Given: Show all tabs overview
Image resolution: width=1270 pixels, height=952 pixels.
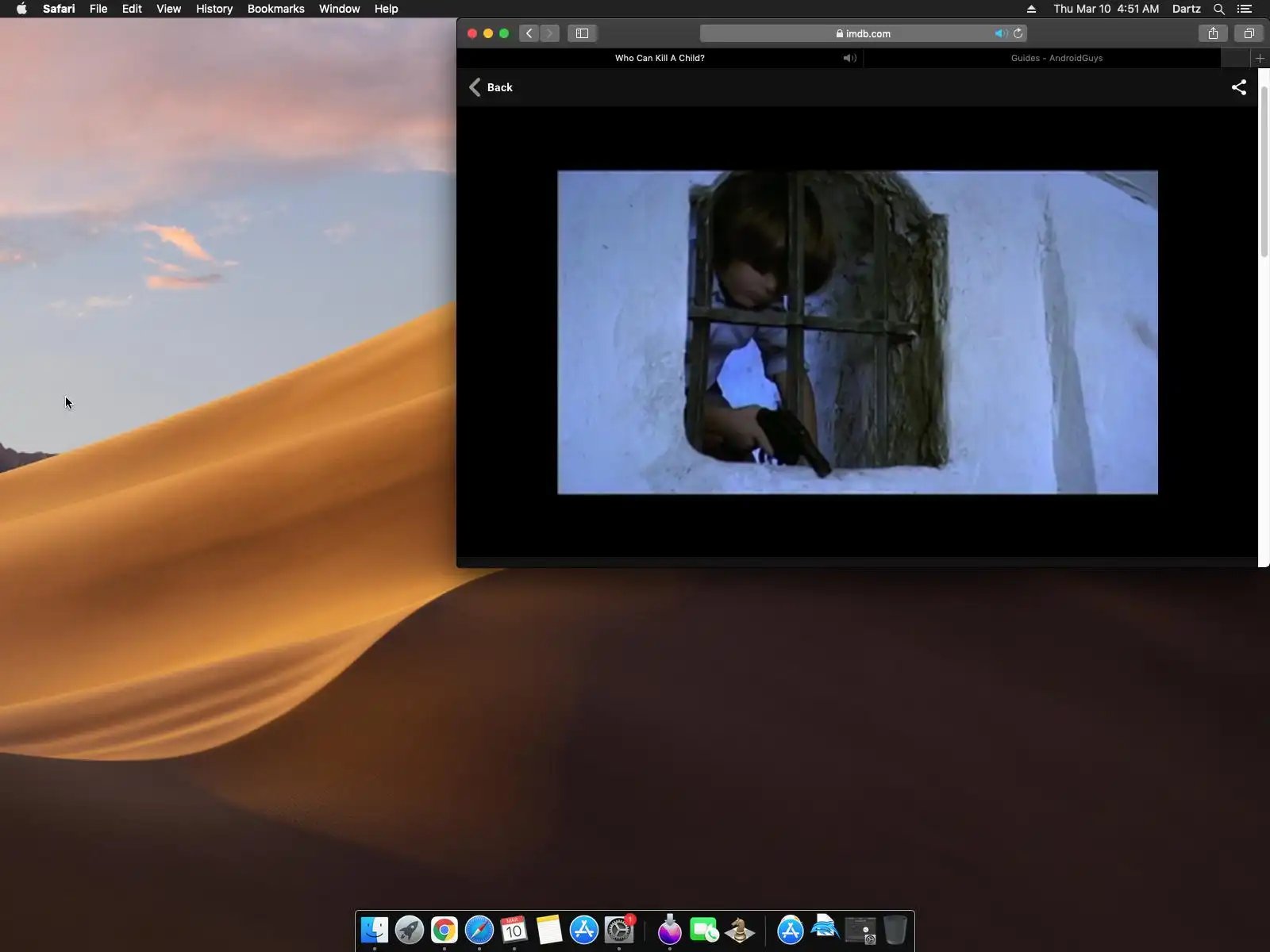Looking at the screenshot, I should tap(1249, 33).
